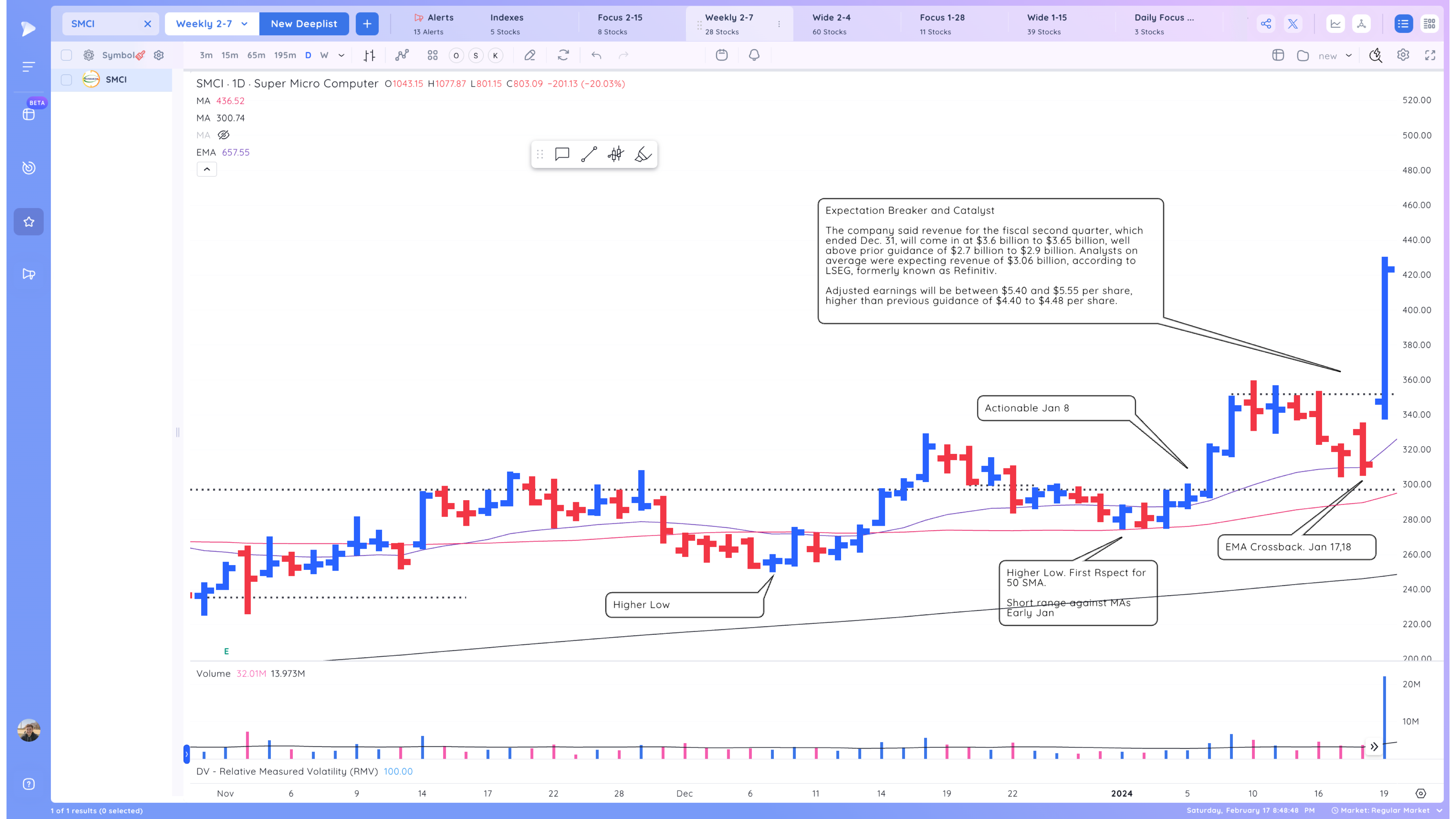Switch to the Daily Focus tab
1456x819 pixels.
click(x=1164, y=24)
